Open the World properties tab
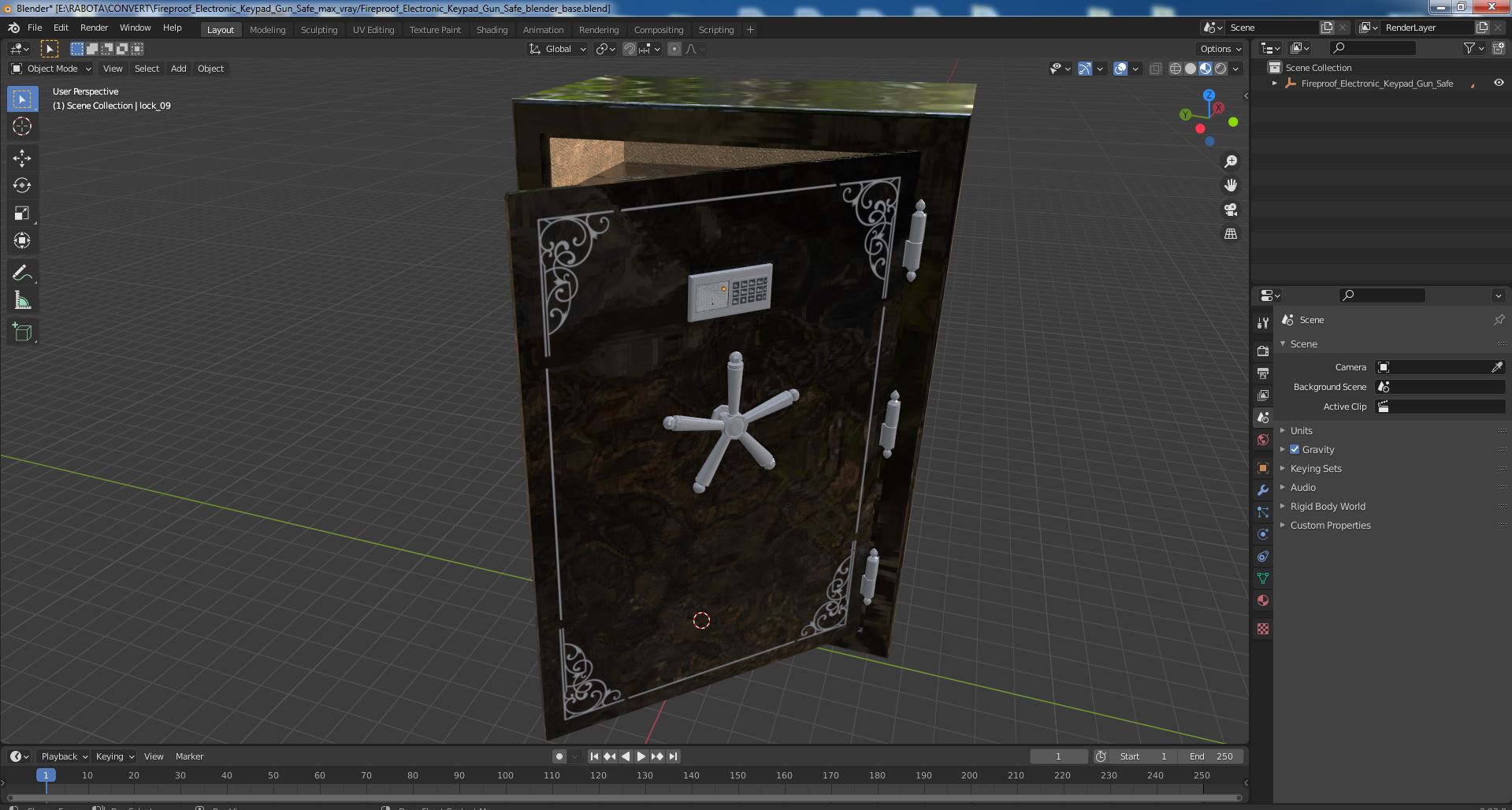 click(x=1263, y=440)
